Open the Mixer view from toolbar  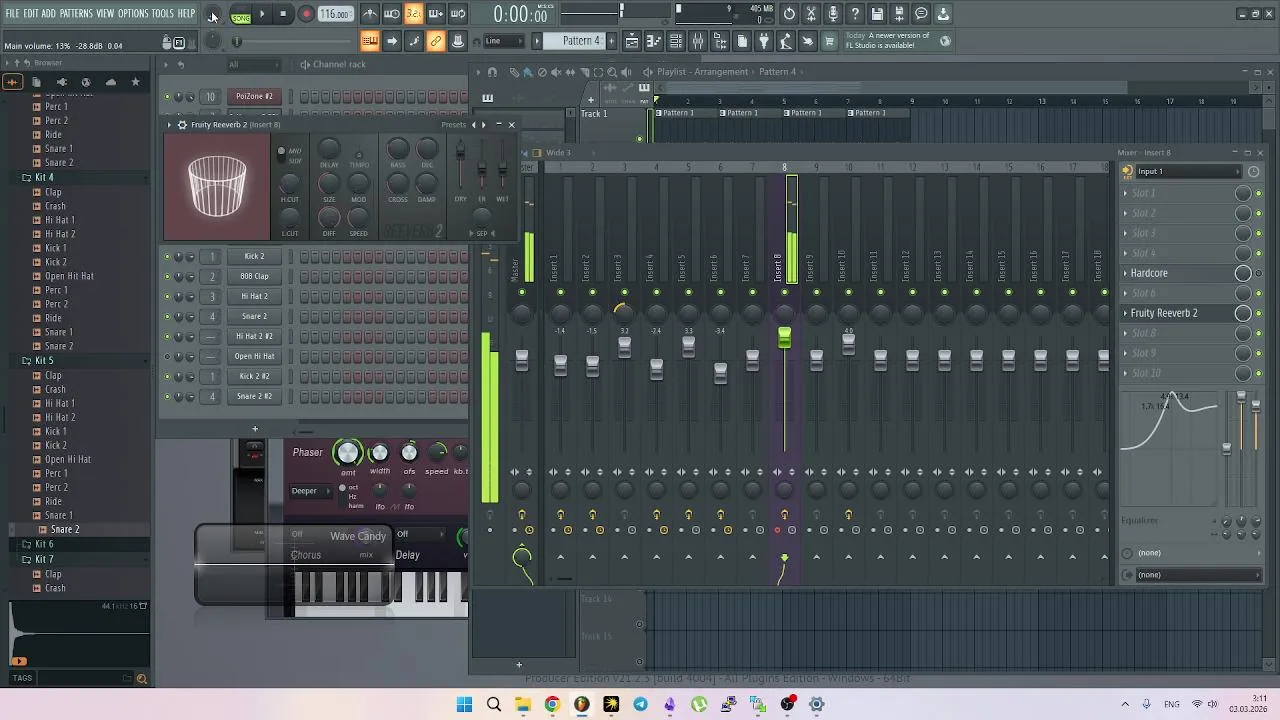698,41
